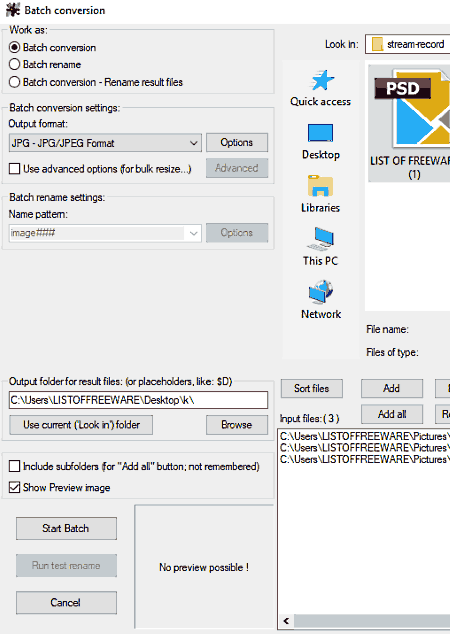Click the Options button beside Name pattern
This screenshot has width=450, height=634.
(x=237, y=232)
